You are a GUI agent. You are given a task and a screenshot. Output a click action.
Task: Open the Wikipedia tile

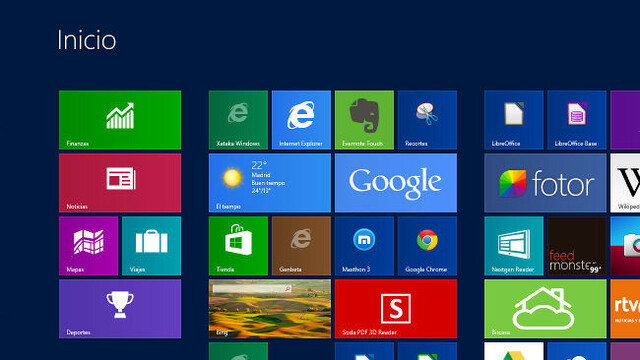625,183
